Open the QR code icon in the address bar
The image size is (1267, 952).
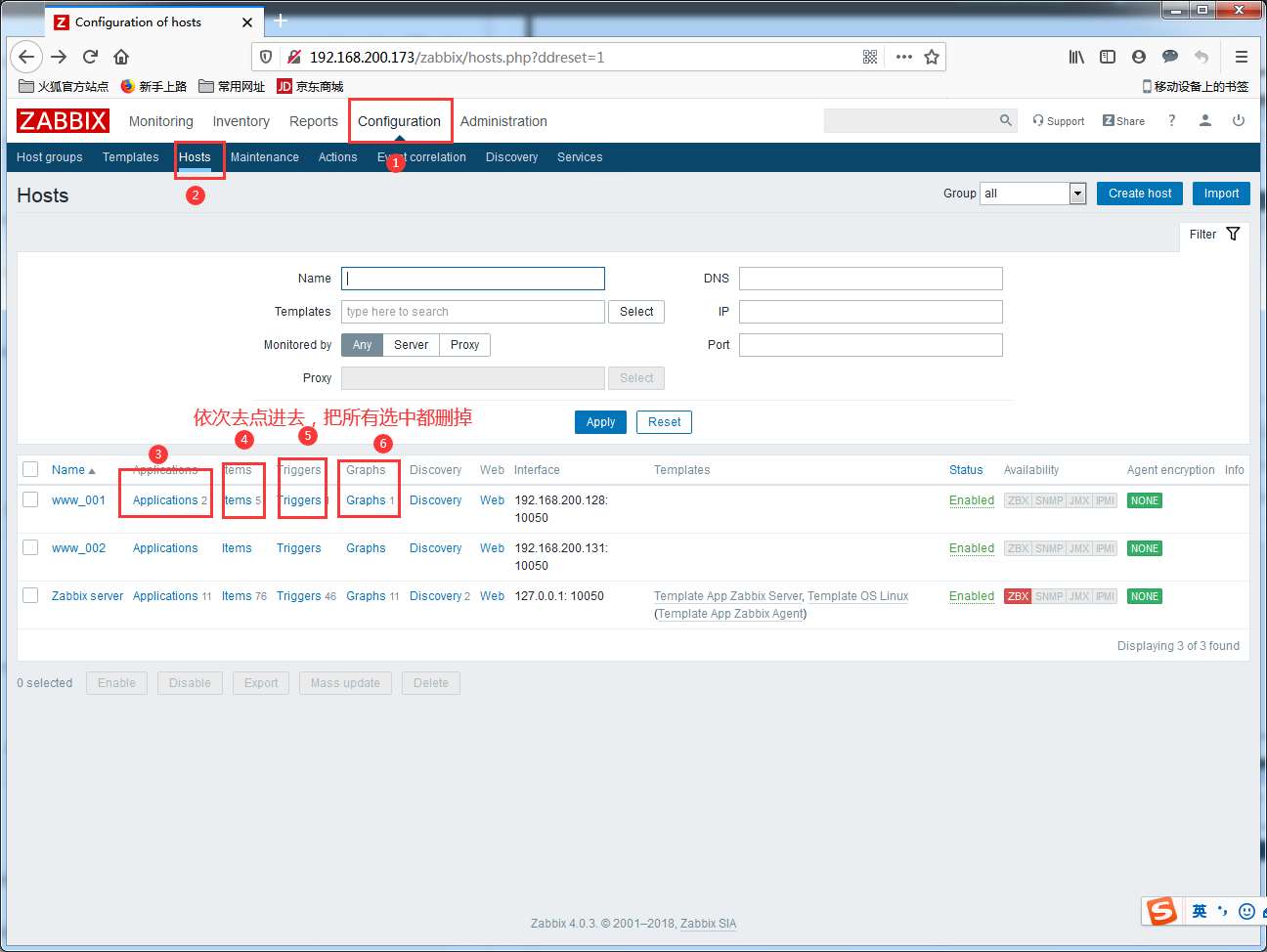point(870,57)
